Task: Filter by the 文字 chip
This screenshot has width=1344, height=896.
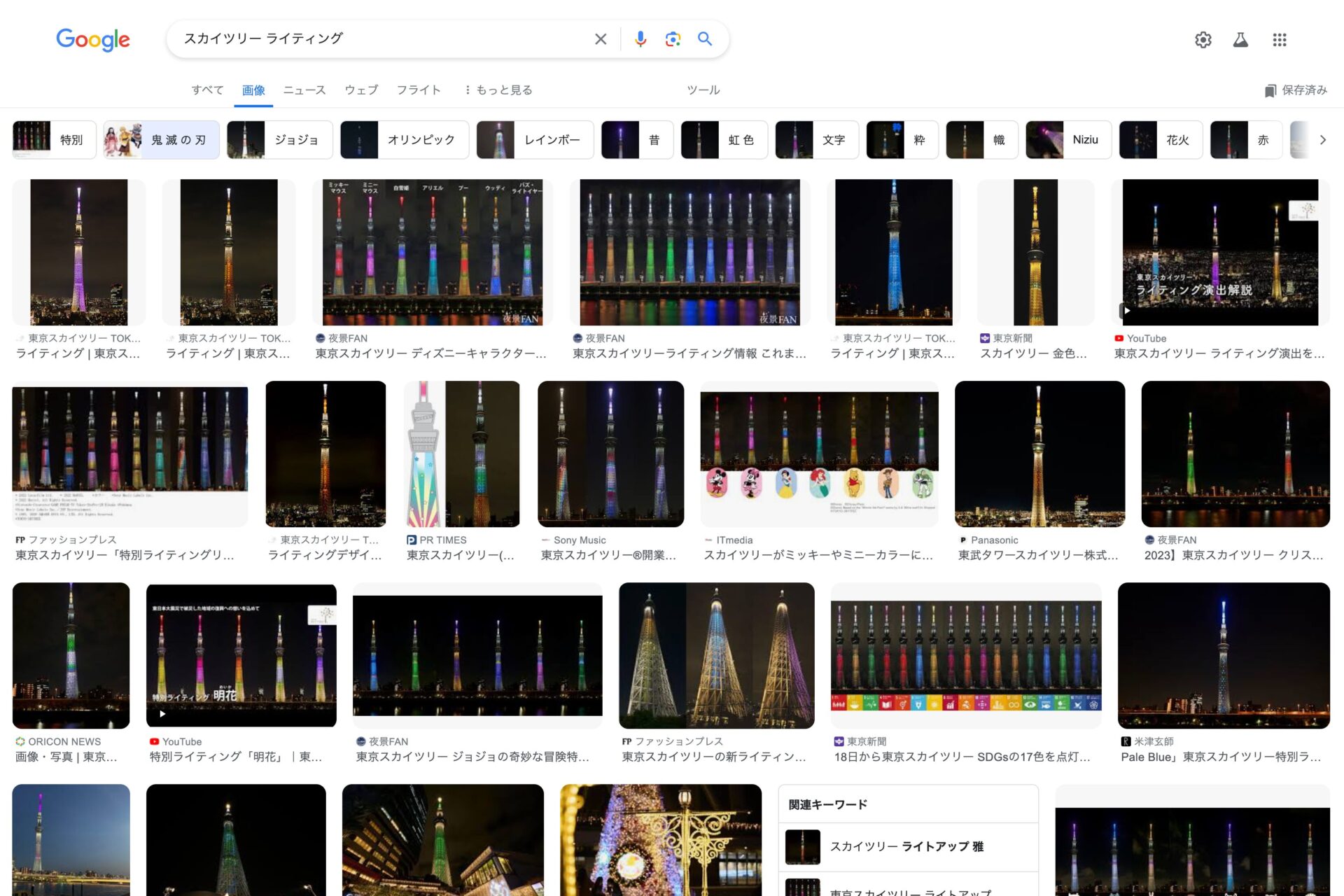Action: tap(817, 140)
